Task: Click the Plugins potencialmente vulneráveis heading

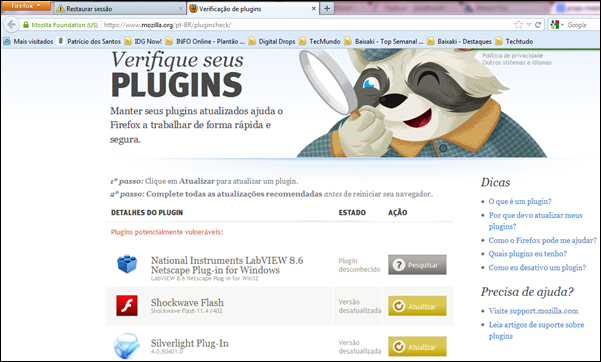Action: (167, 232)
